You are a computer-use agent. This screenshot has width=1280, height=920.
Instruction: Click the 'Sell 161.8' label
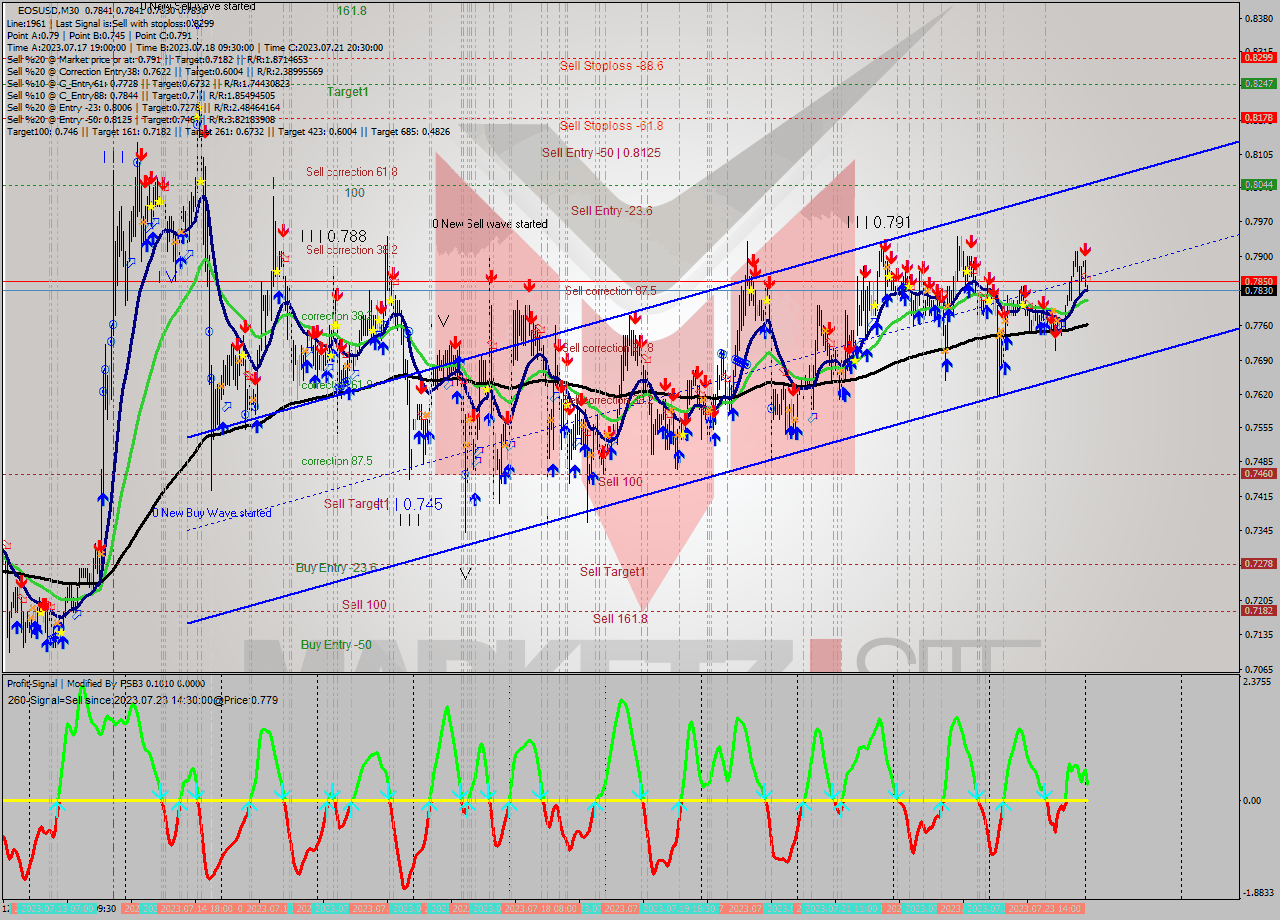coord(620,619)
